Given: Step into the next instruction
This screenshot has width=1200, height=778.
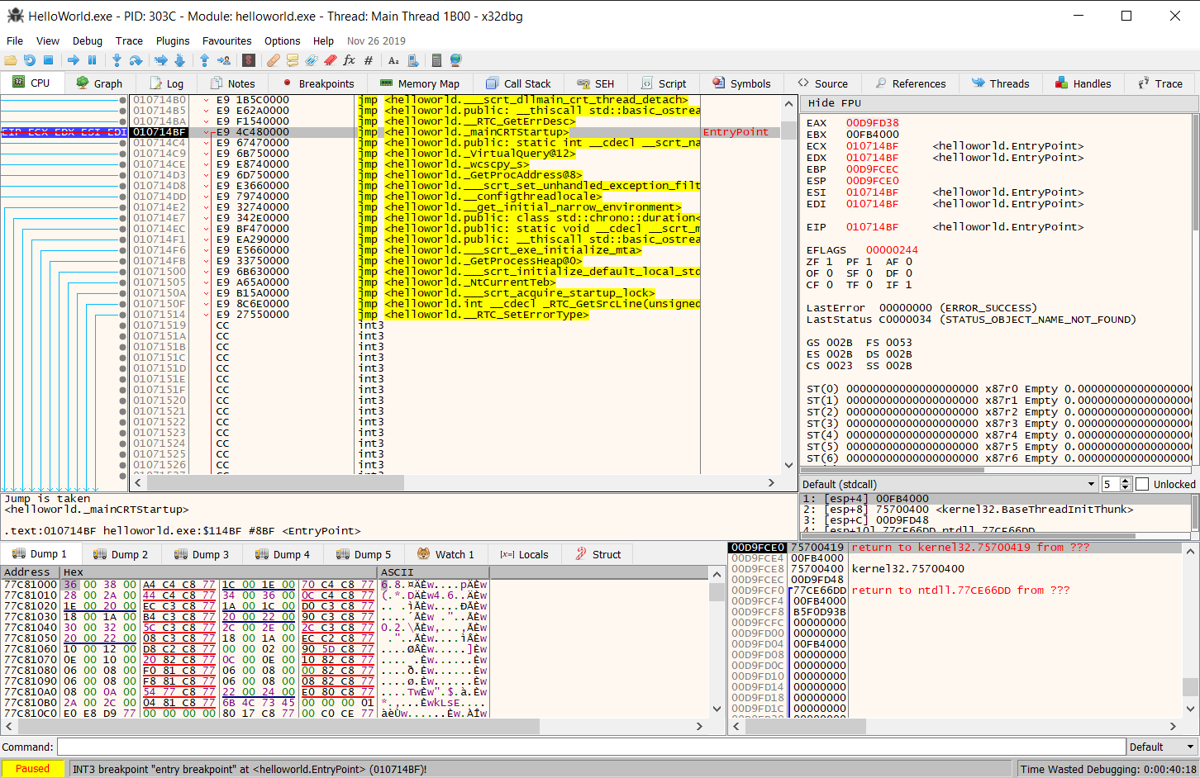Looking at the screenshot, I should (117, 60).
